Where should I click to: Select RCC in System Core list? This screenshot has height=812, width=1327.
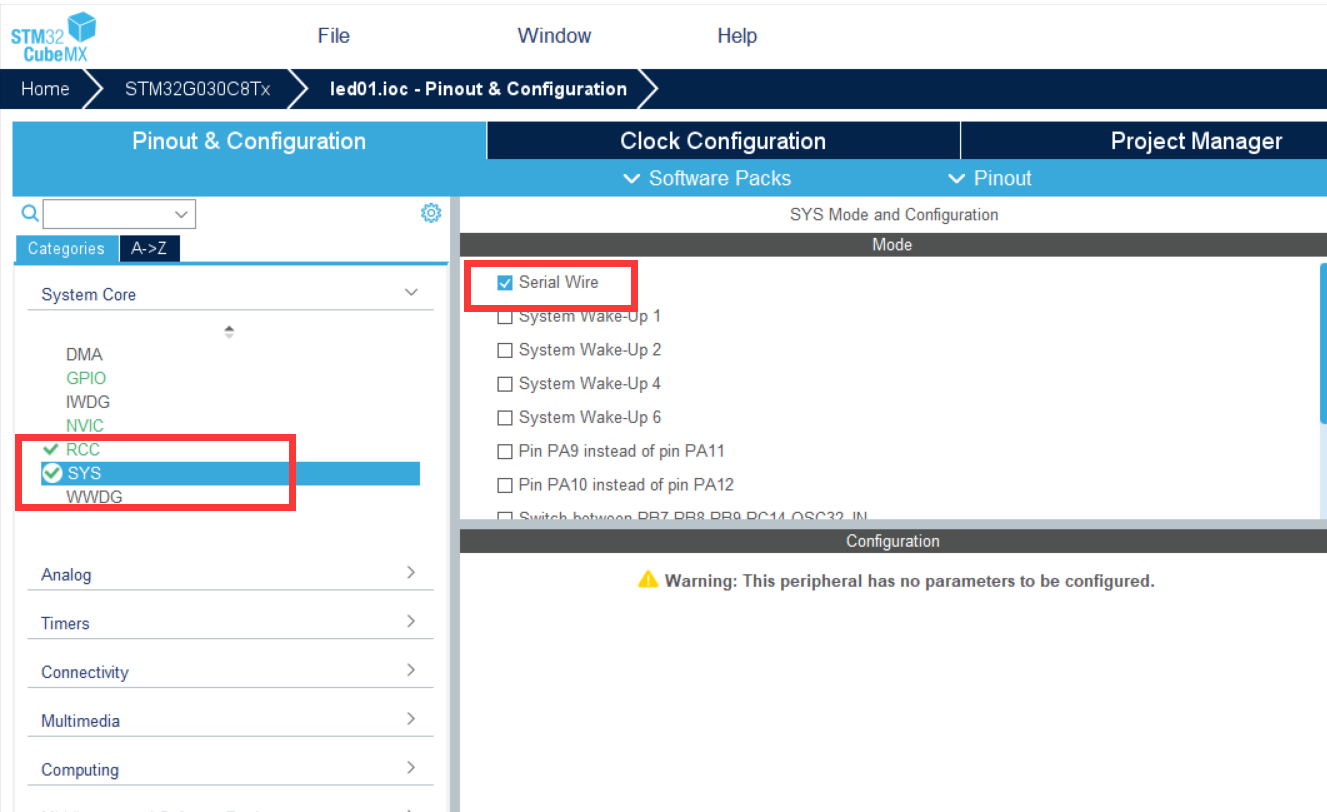pyautogui.click(x=83, y=450)
